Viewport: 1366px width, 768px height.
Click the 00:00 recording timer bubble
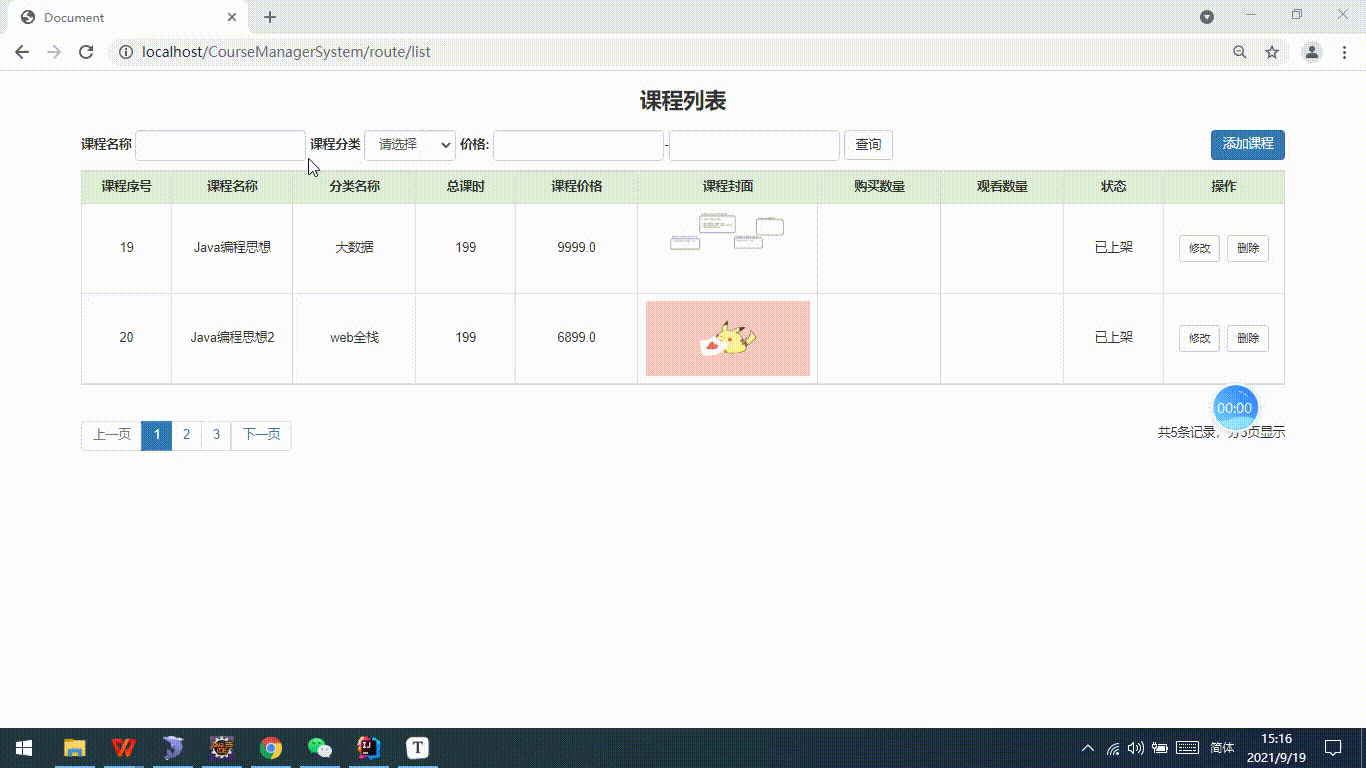point(1235,408)
